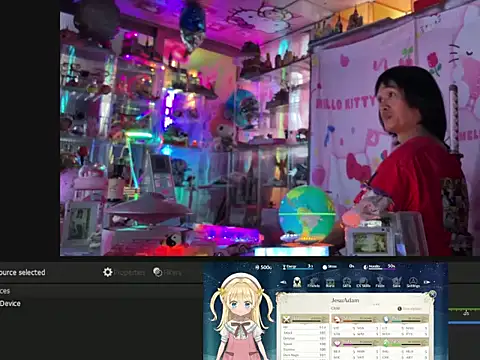The image size is (480, 360).
Task: Open the Gifts menu icon
Action: tap(347, 283)
